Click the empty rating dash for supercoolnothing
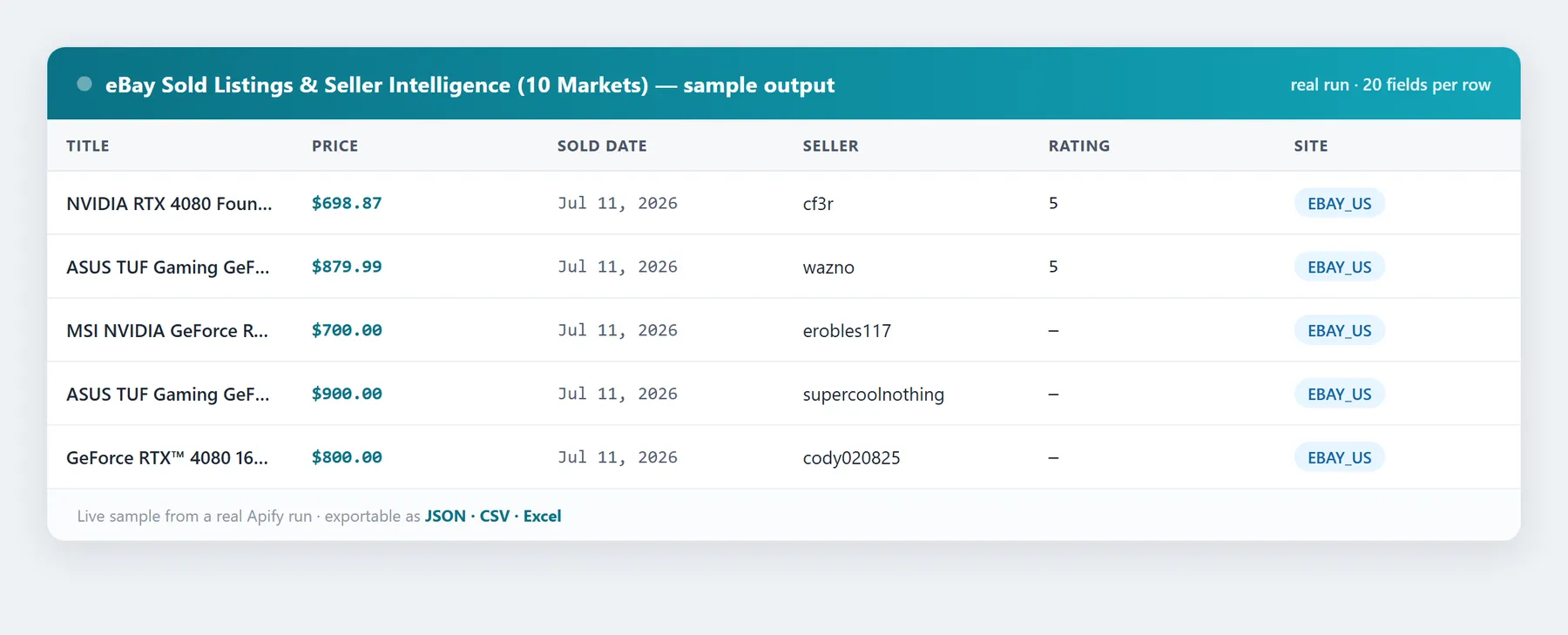This screenshot has width=1568, height=635. tap(1053, 394)
